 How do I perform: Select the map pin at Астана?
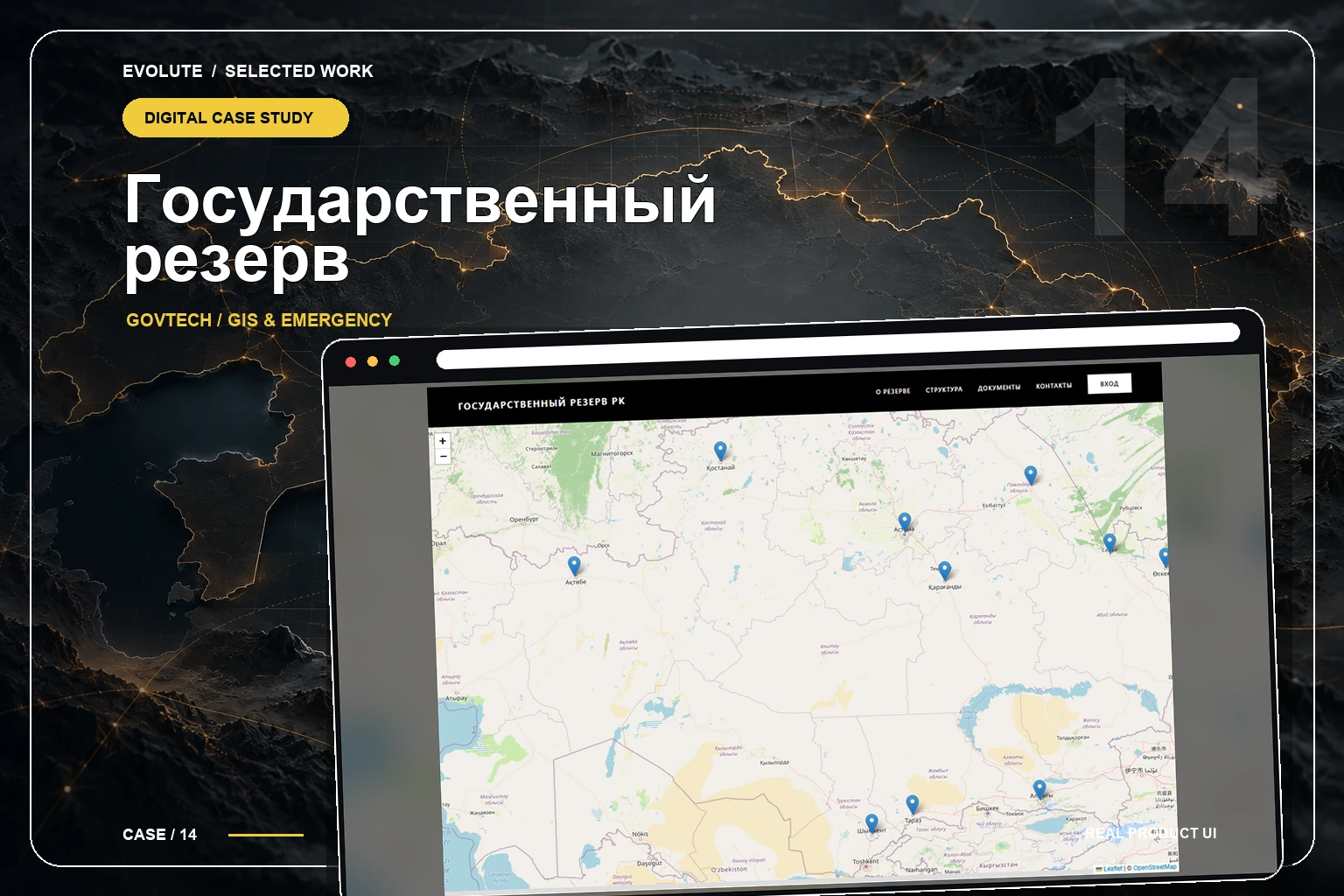tap(905, 522)
